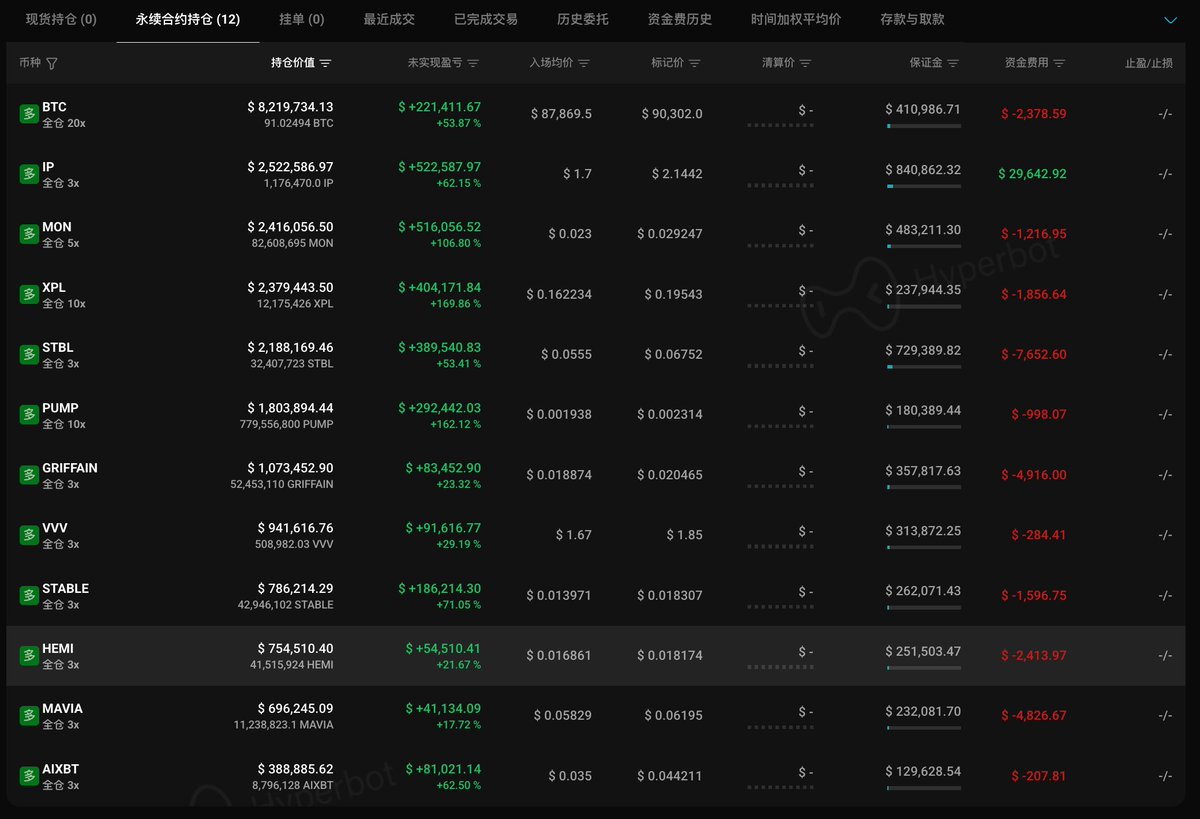
Task: Open the 币种 filter funnel icon
Action: (x=52, y=63)
